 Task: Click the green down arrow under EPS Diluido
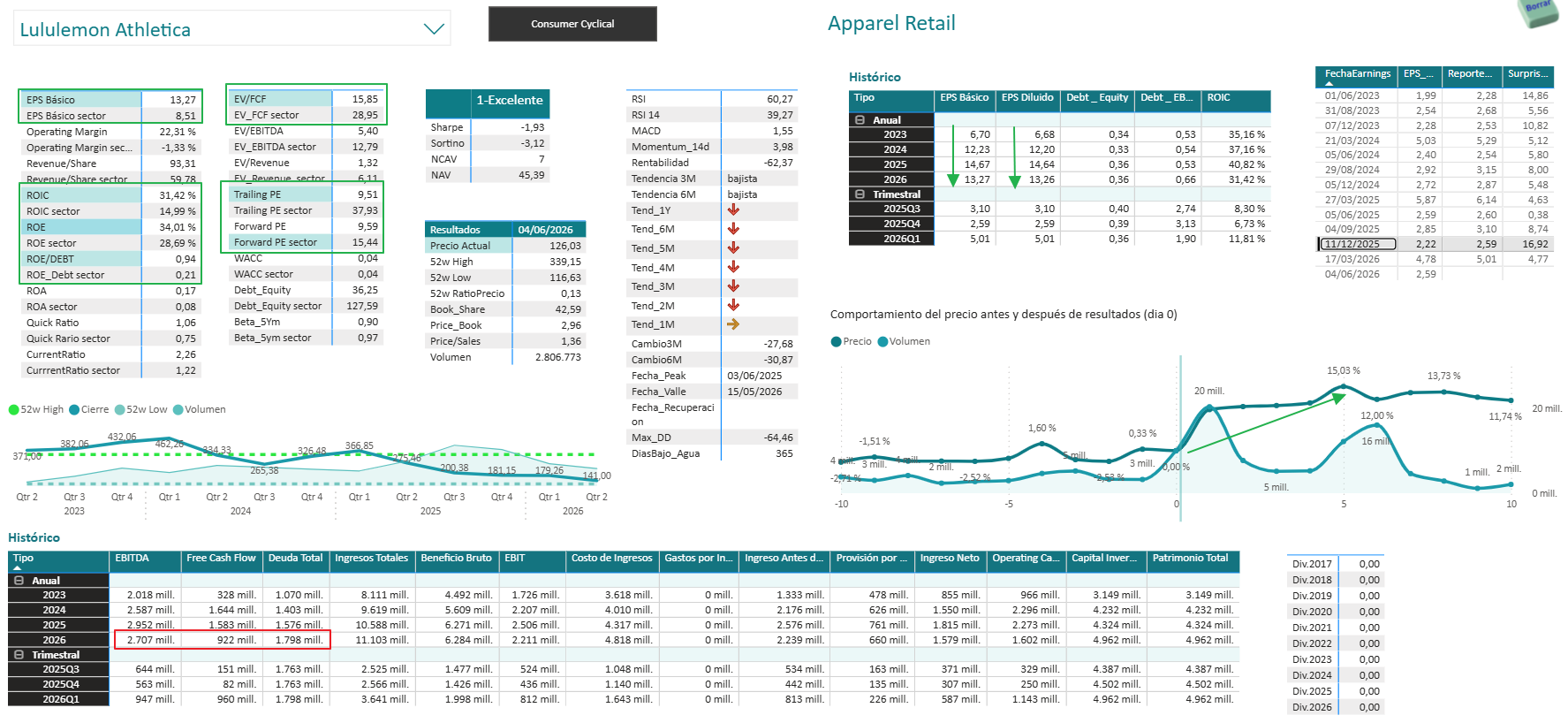point(1015,156)
